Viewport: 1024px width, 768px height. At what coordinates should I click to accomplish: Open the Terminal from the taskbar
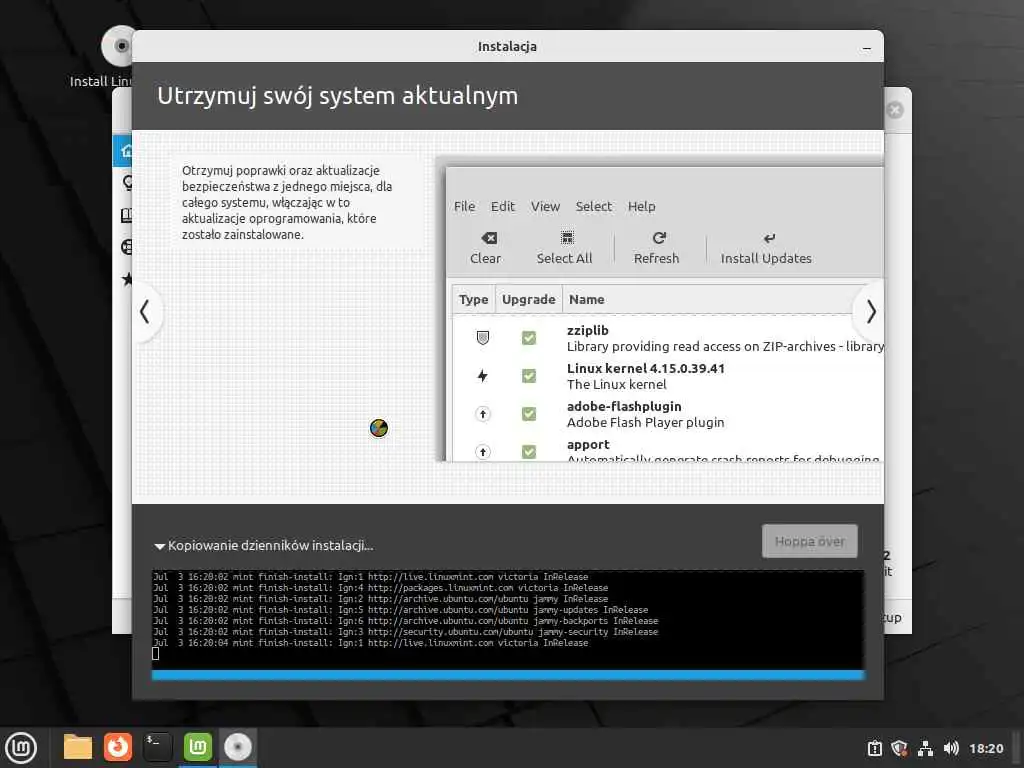click(158, 748)
